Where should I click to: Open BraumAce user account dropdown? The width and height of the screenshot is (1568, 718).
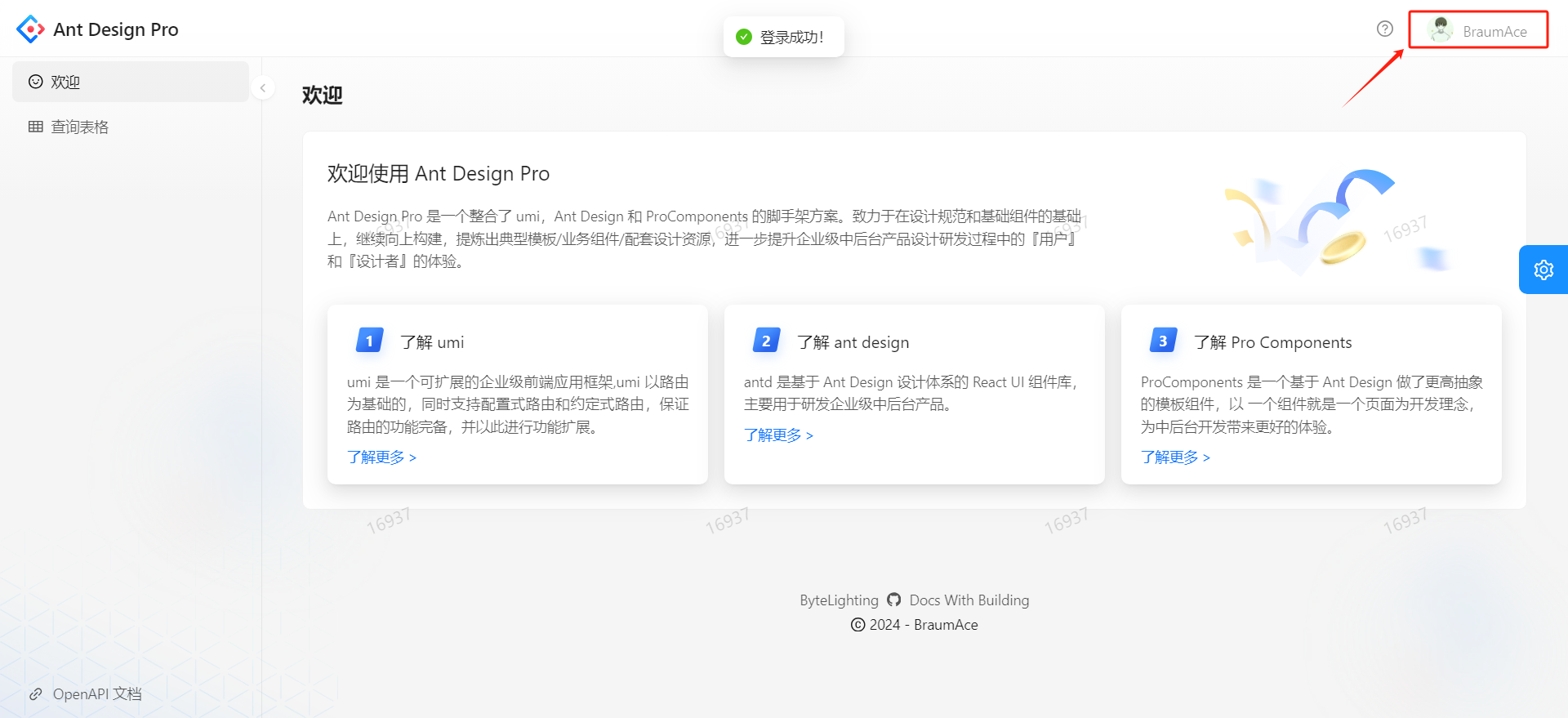coord(1478,30)
